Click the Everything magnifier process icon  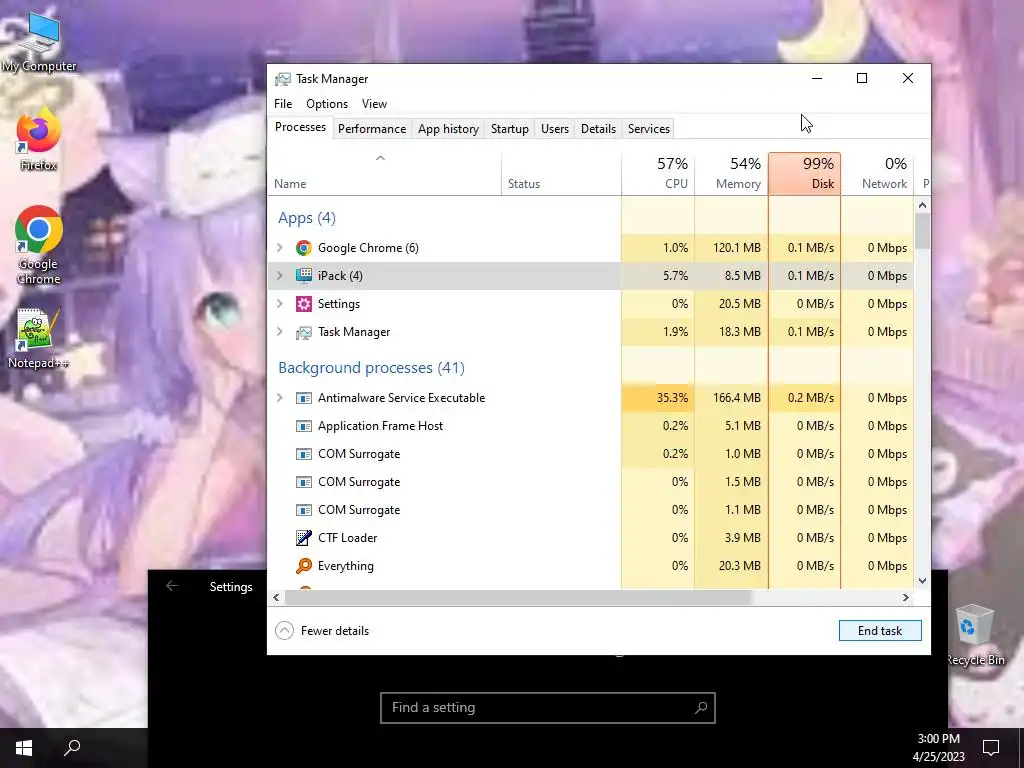point(304,566)
